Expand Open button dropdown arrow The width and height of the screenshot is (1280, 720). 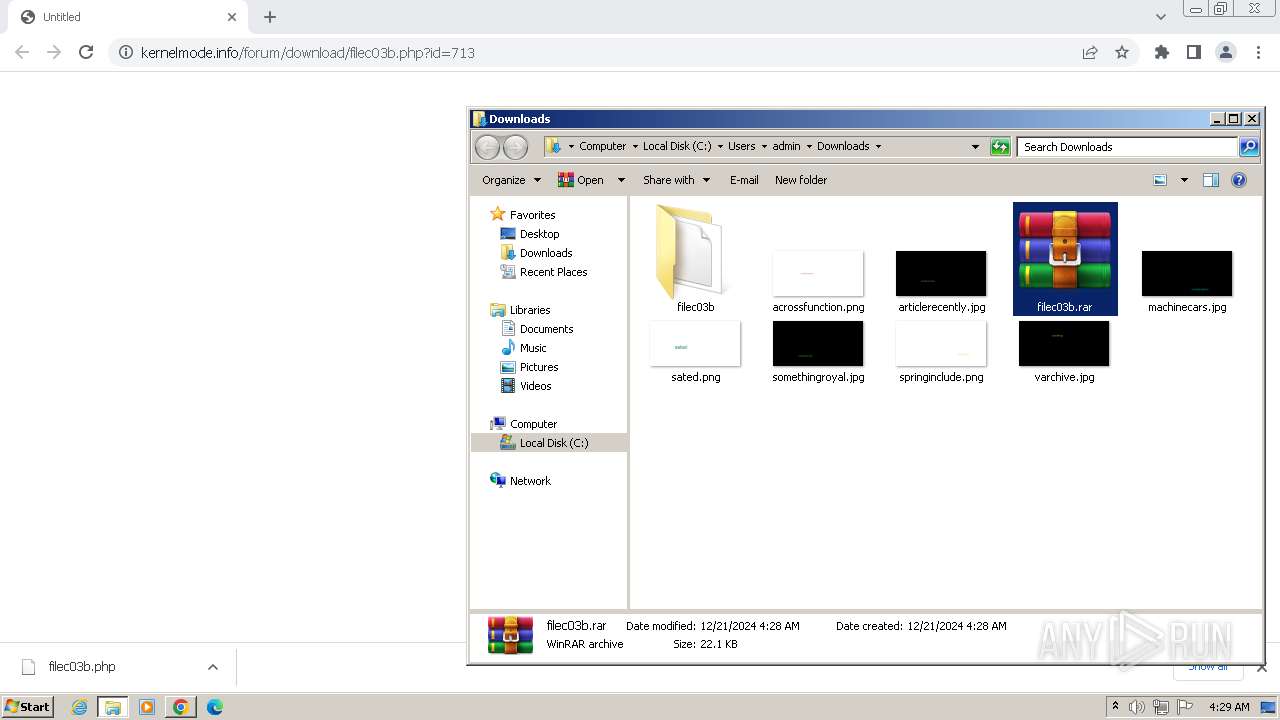(x=620, y=180)
